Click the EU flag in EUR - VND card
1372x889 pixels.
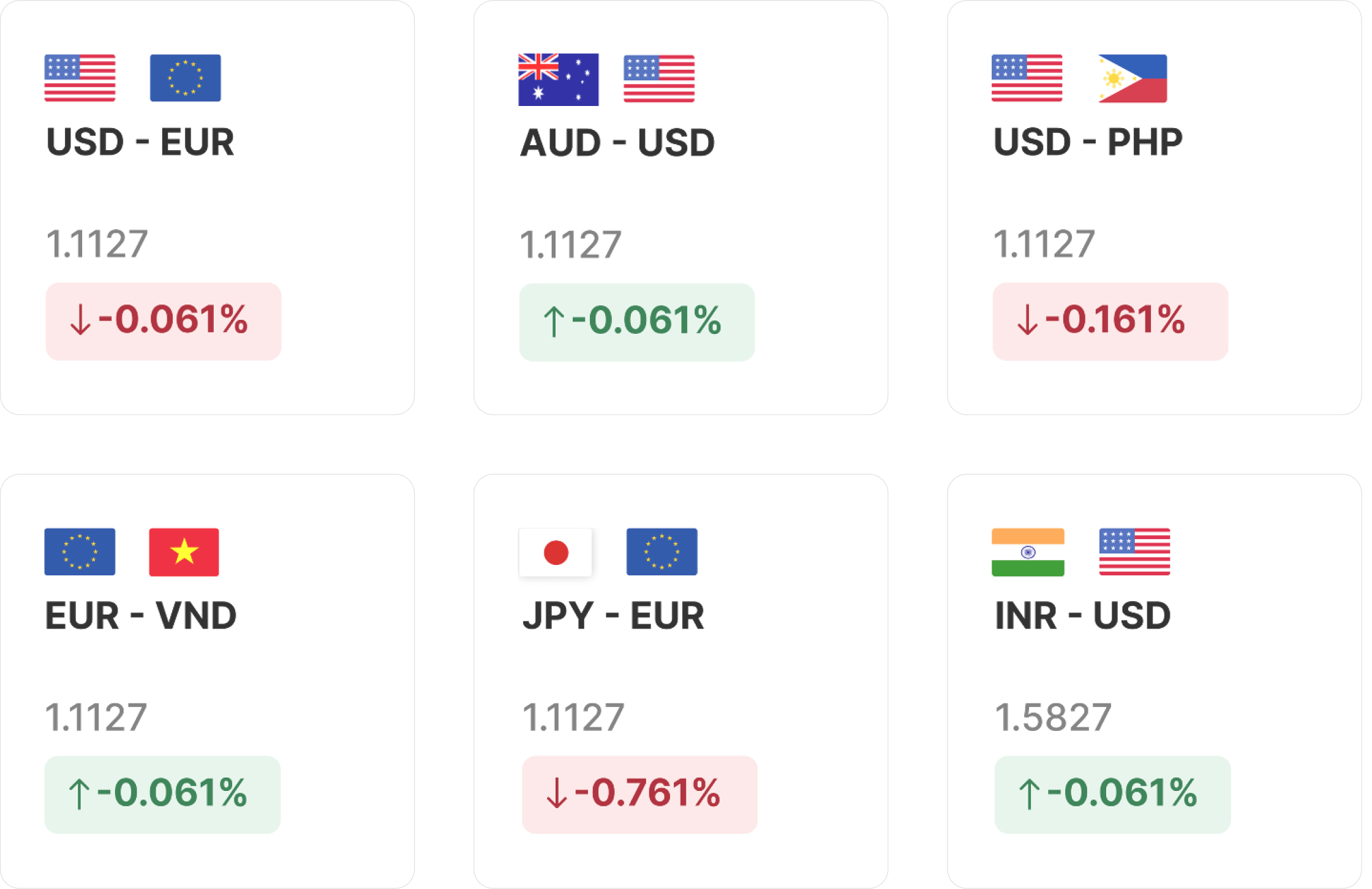click(x=80, y=552)
